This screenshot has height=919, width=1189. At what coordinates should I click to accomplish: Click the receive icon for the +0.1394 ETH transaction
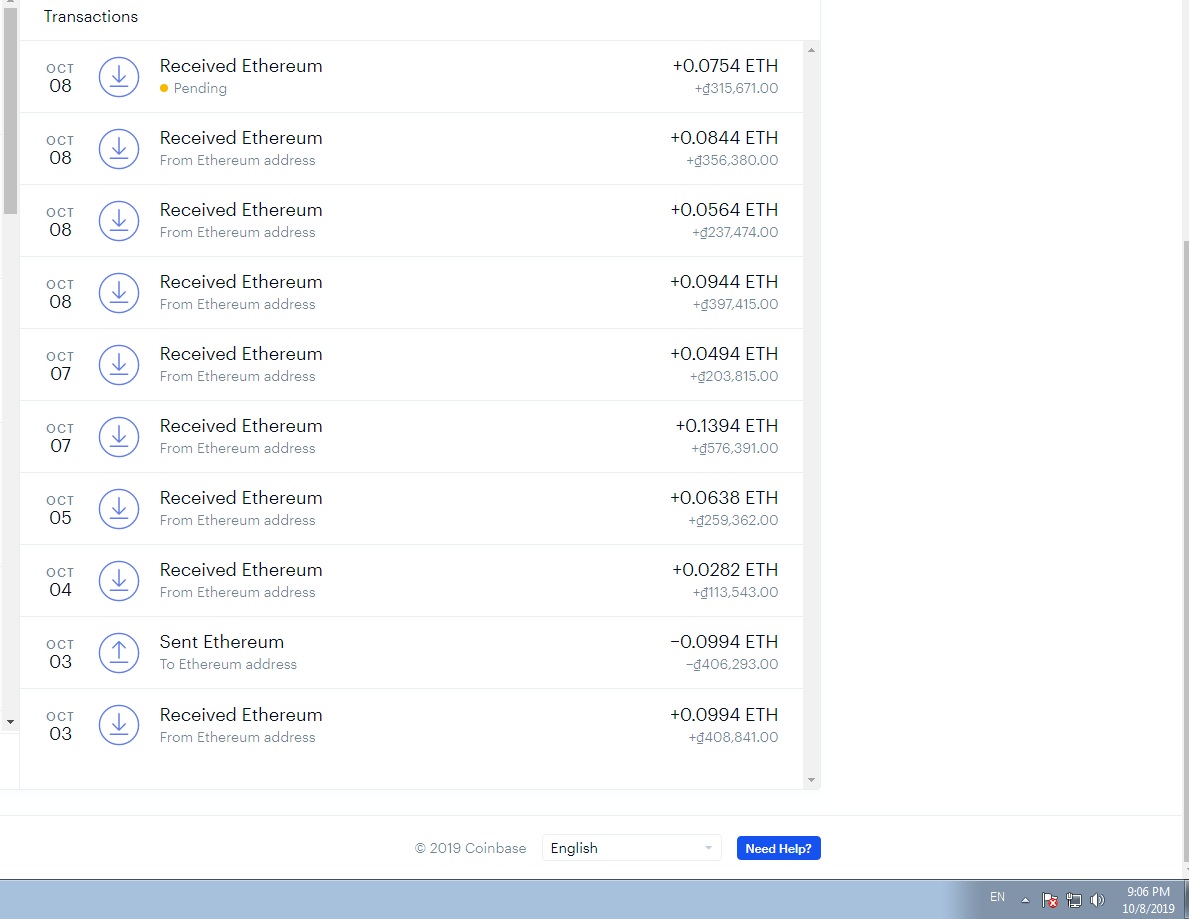[x=119, y=437]
